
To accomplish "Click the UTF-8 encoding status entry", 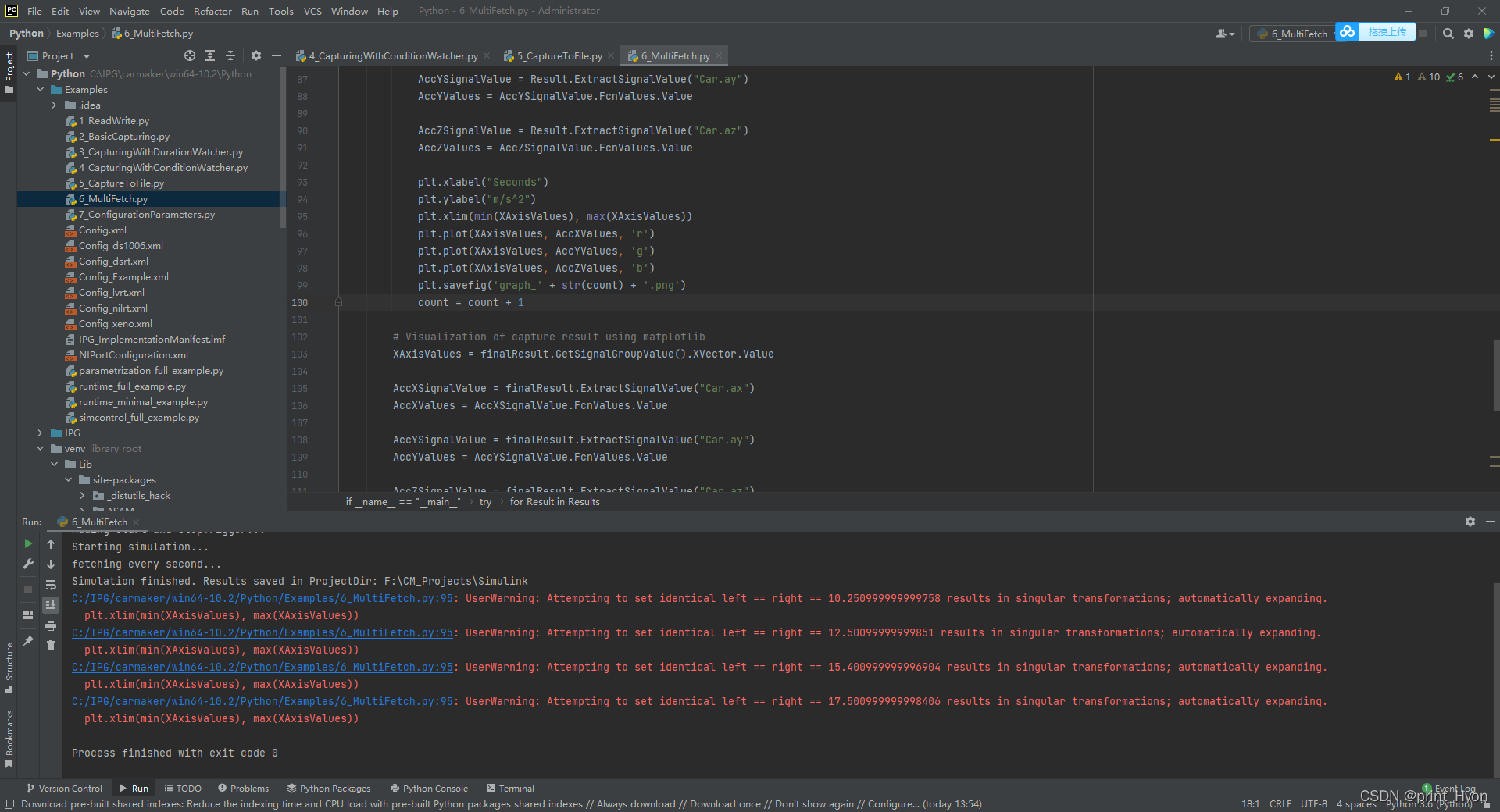I will pos(1314,804).
